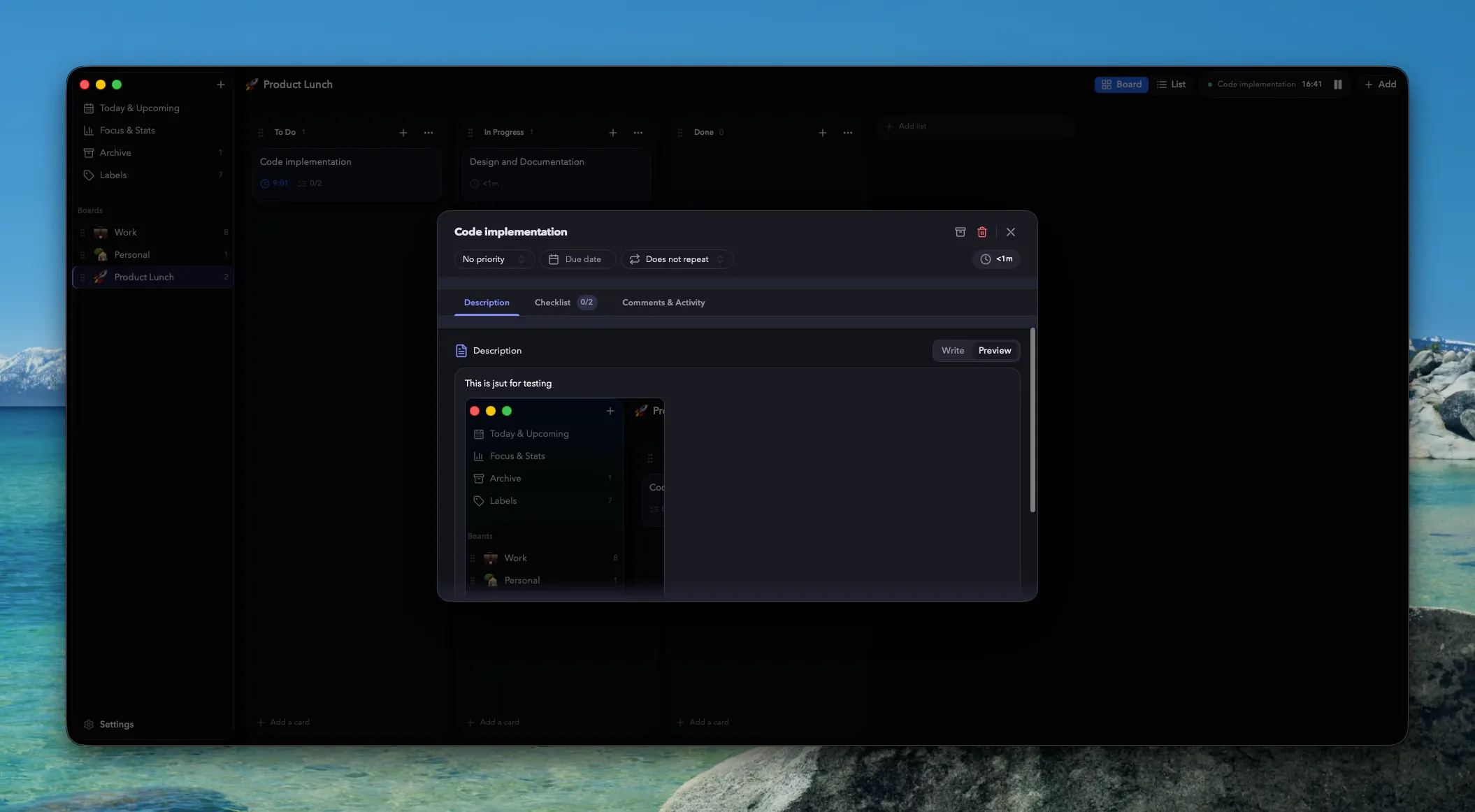Click the Product Lunch board title
The height and width of the screenshot is (812, 1475).
click(x=298, y=85)
